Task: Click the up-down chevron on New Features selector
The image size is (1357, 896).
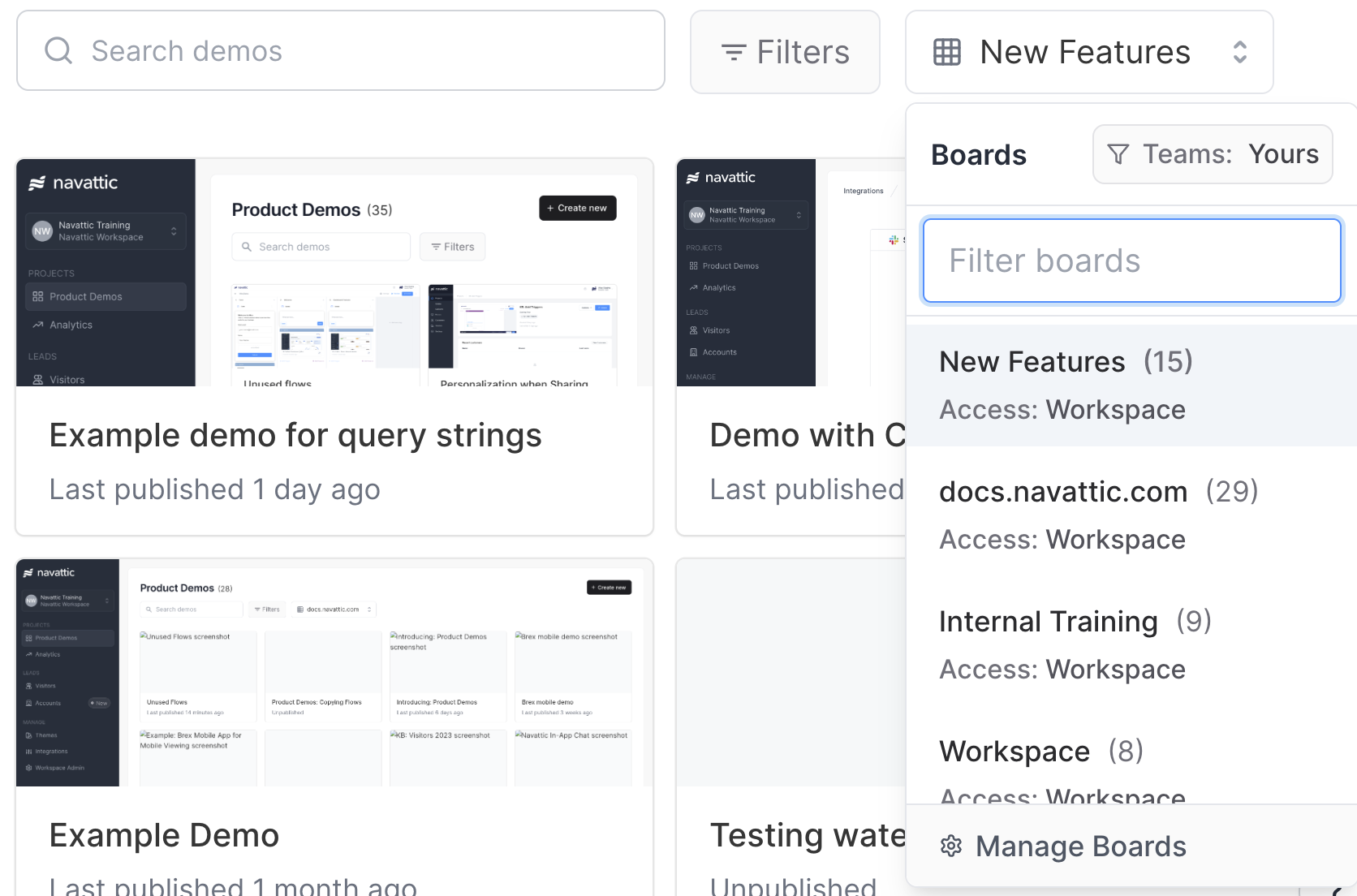Action: (1239, 52)
